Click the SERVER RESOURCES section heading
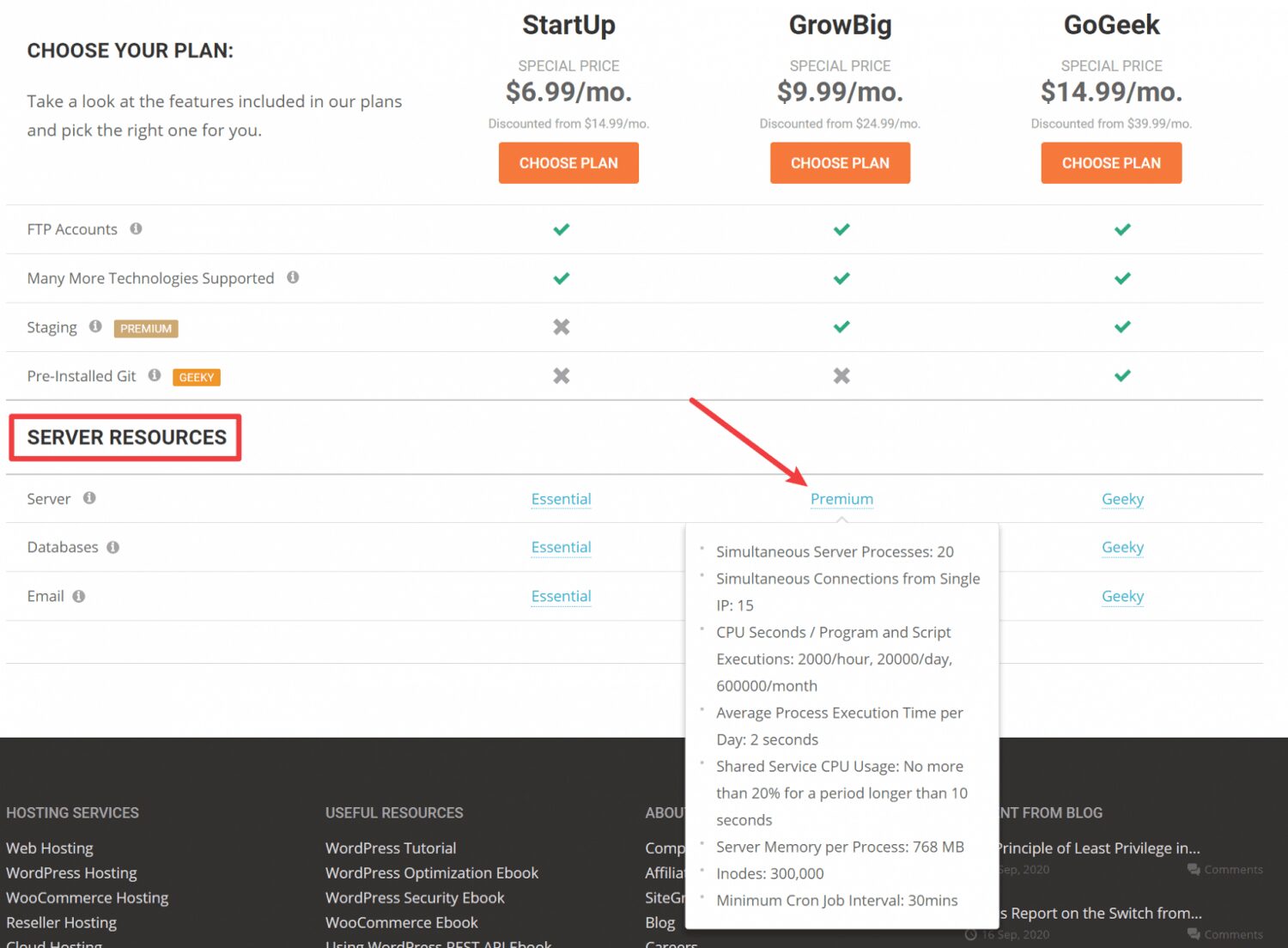The height and width of the screenshot is (948, 1288). click(x=126, y=438)
